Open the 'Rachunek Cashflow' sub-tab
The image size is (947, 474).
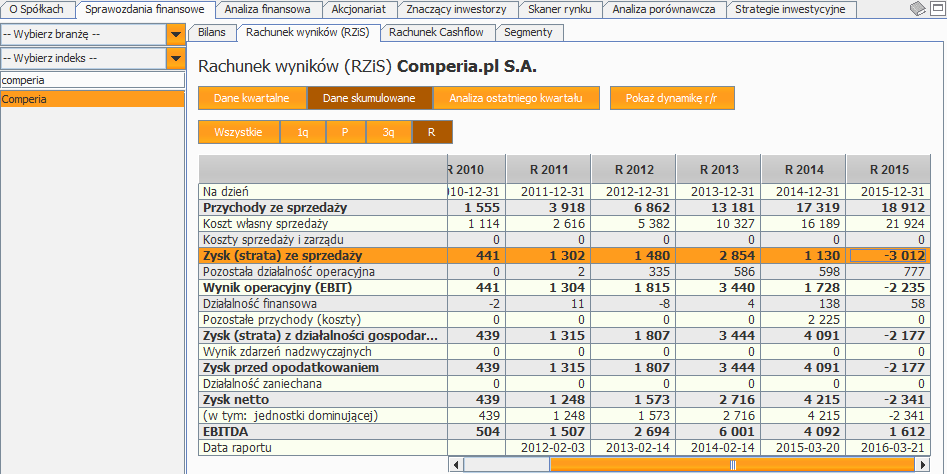[436, 33]
